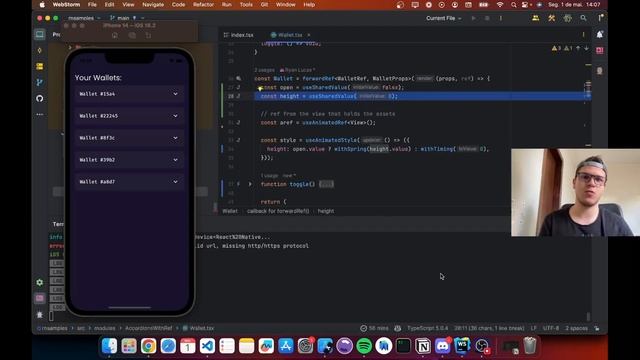Image resolution: width=640 pixels, height=360 pixels.
Task: Open the Navigate menu
Action: click(153, 4)
